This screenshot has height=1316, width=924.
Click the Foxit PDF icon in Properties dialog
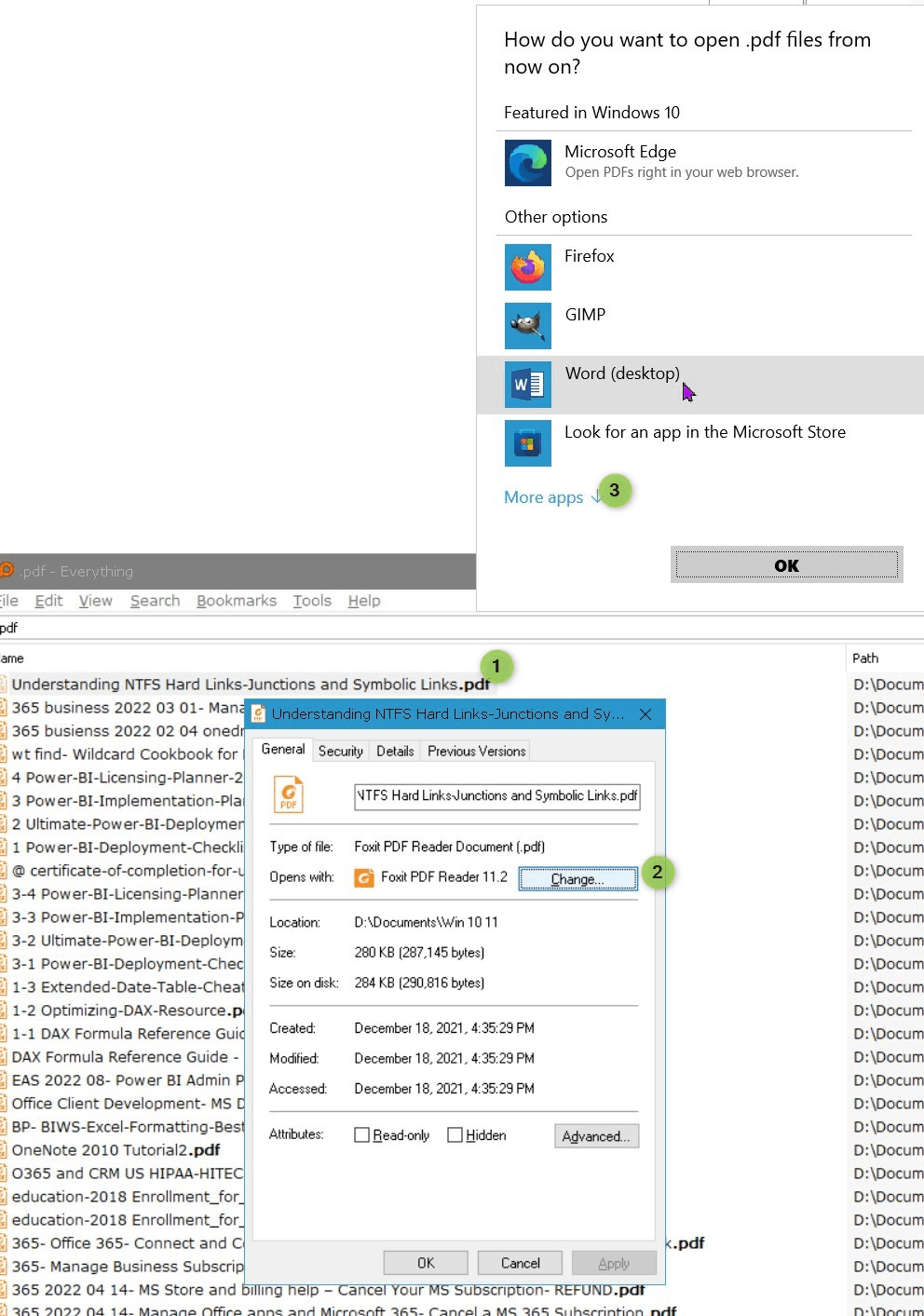pyautogui.click(x=289, y=794)
